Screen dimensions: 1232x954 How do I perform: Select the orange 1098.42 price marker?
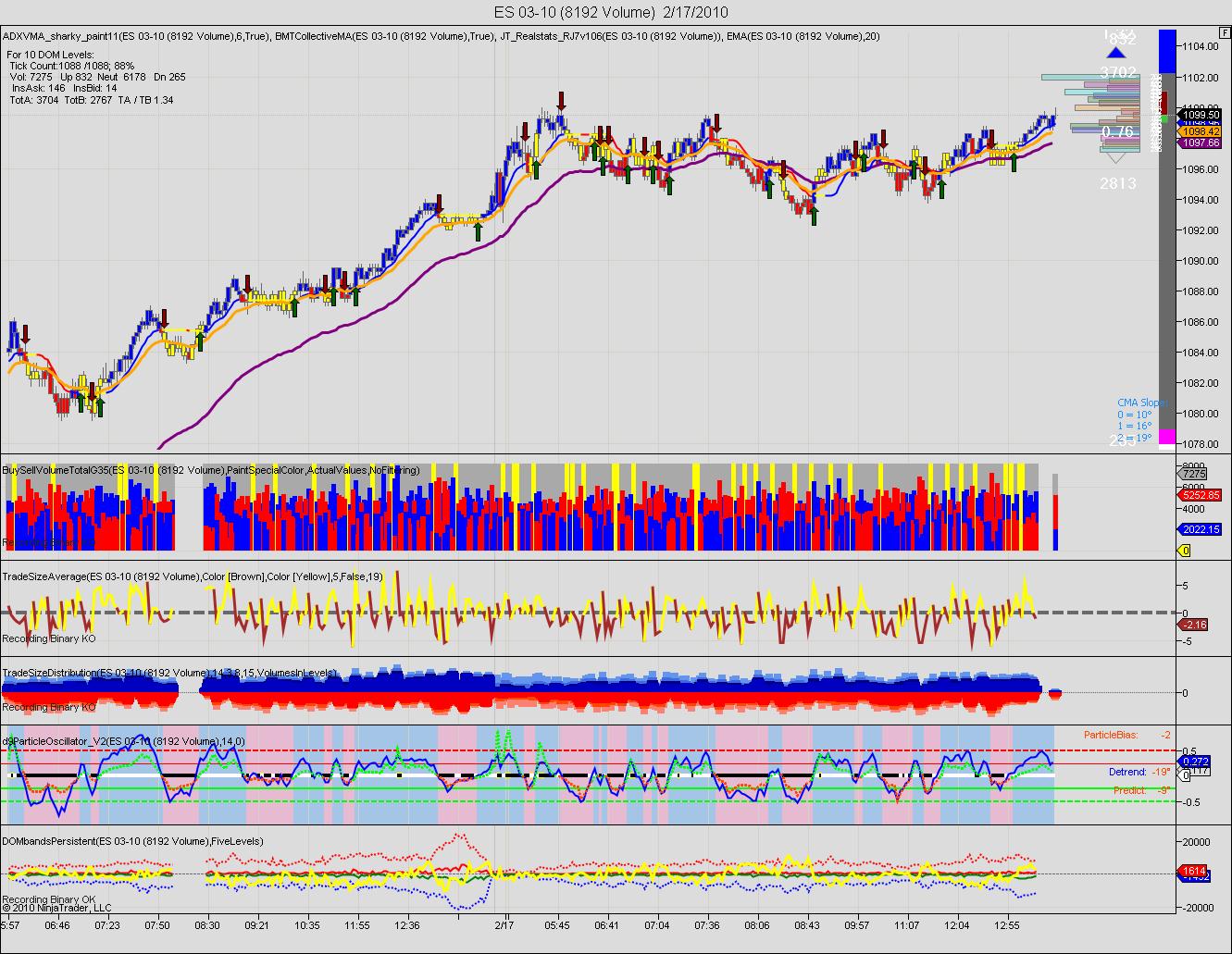[1201, 131]
